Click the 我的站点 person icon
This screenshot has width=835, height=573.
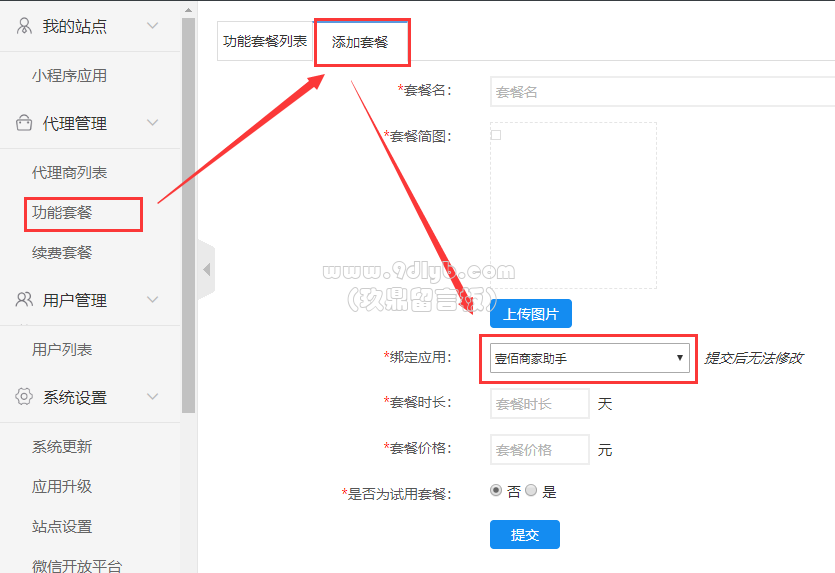[x=24, y=26]
